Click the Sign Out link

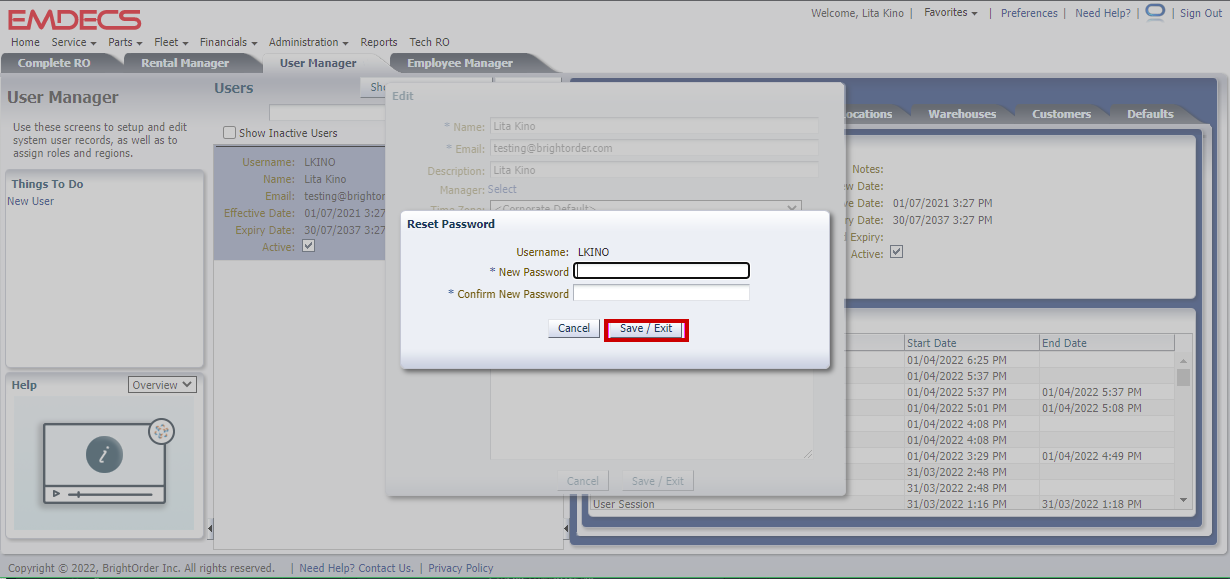point(1201,13)
